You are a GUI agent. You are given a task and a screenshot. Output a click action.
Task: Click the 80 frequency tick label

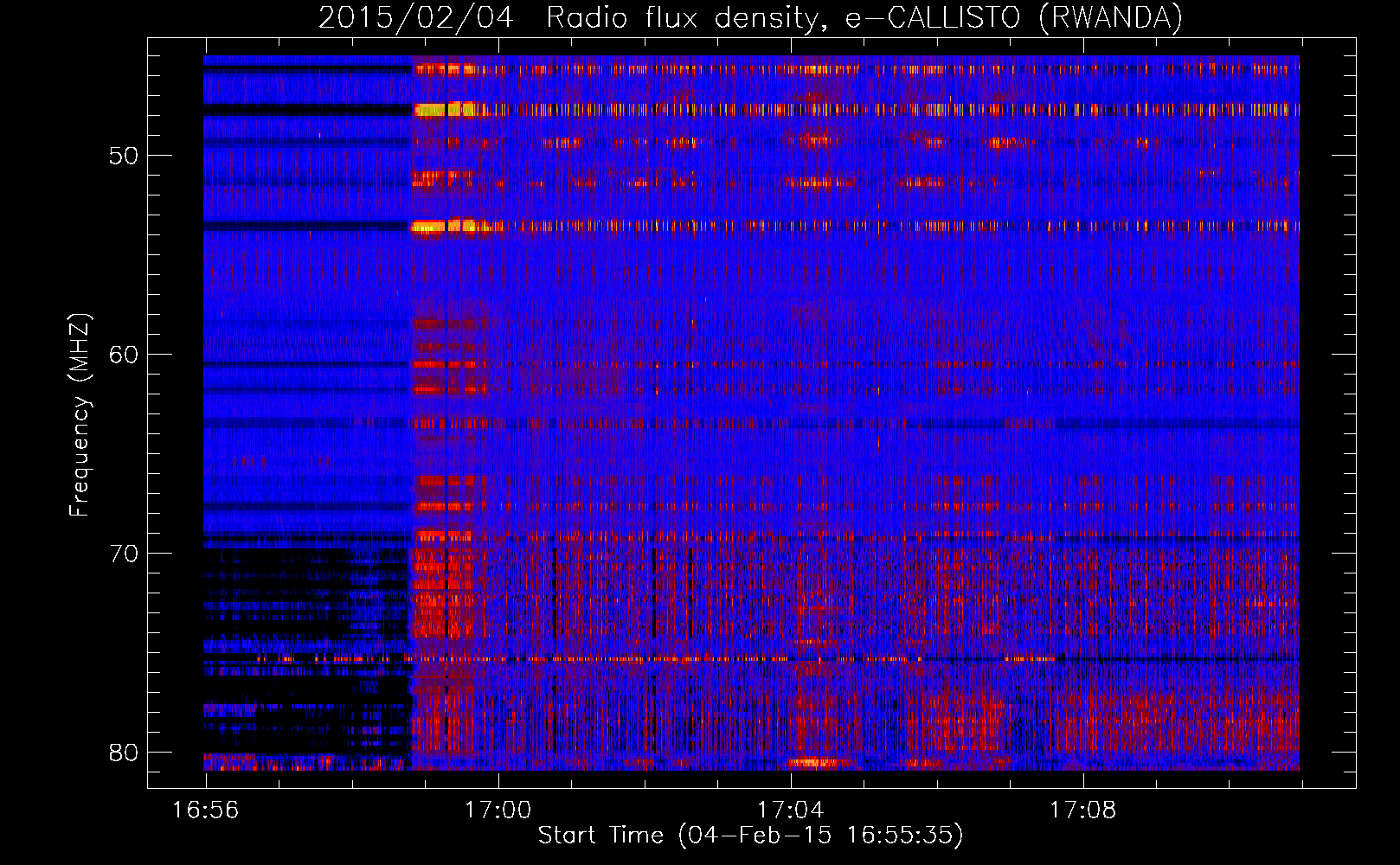point(125,753)
